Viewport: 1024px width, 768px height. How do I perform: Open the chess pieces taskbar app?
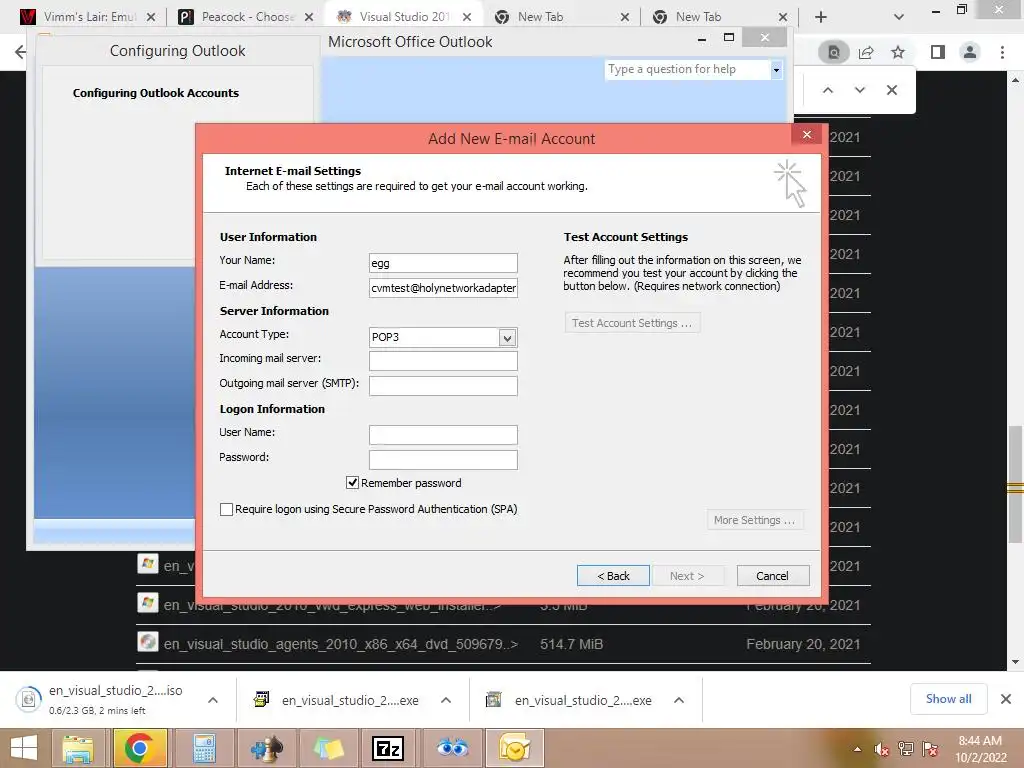point(266,748)
